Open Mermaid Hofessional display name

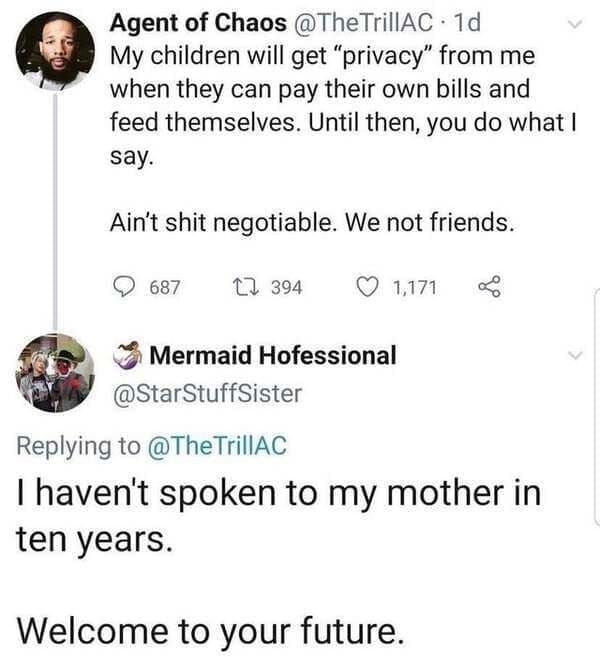tap(272, 355)
